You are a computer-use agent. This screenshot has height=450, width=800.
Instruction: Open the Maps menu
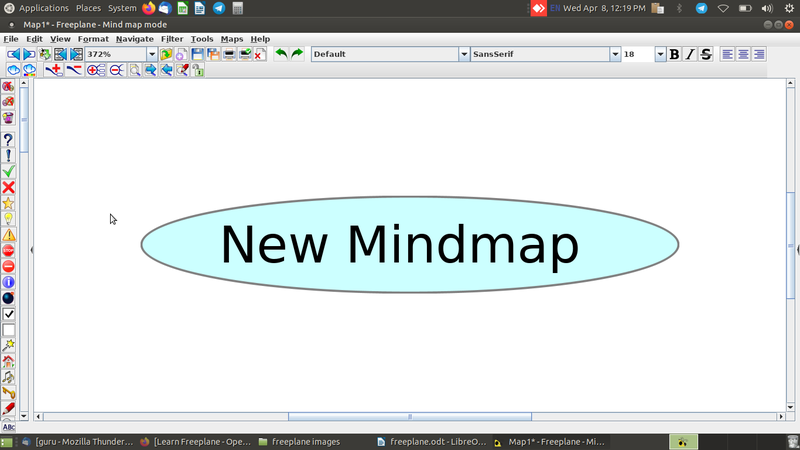click(232, 39)
